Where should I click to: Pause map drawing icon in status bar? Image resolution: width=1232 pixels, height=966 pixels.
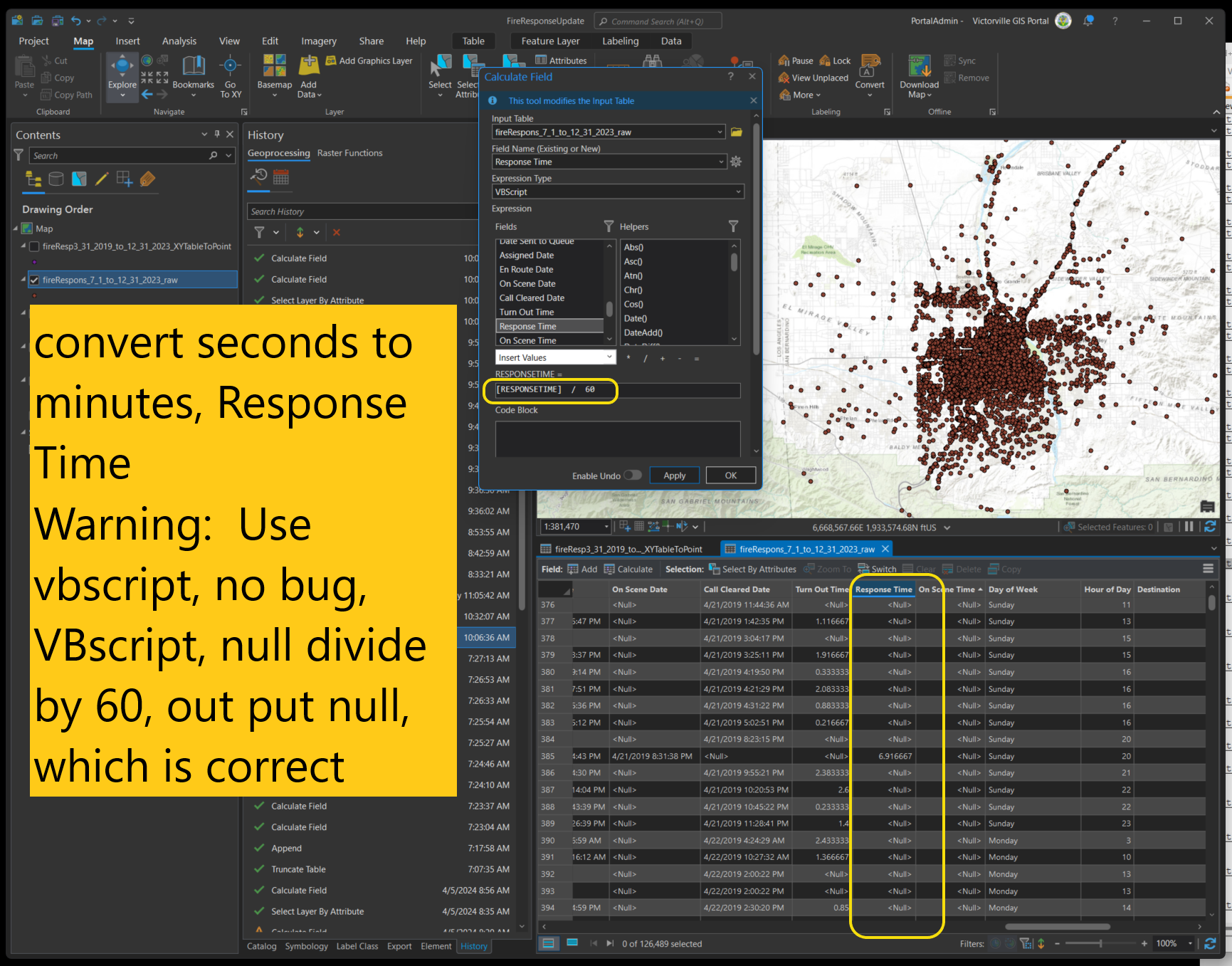(1189, 527)
